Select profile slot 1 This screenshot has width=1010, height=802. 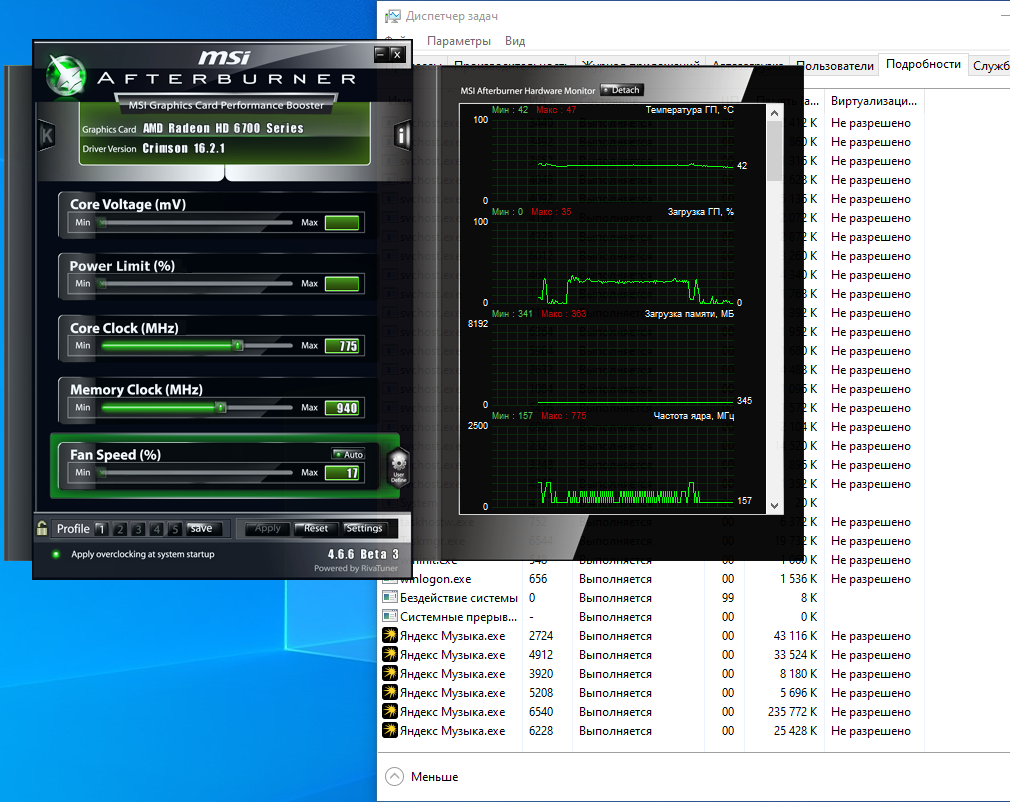point(101,529)
